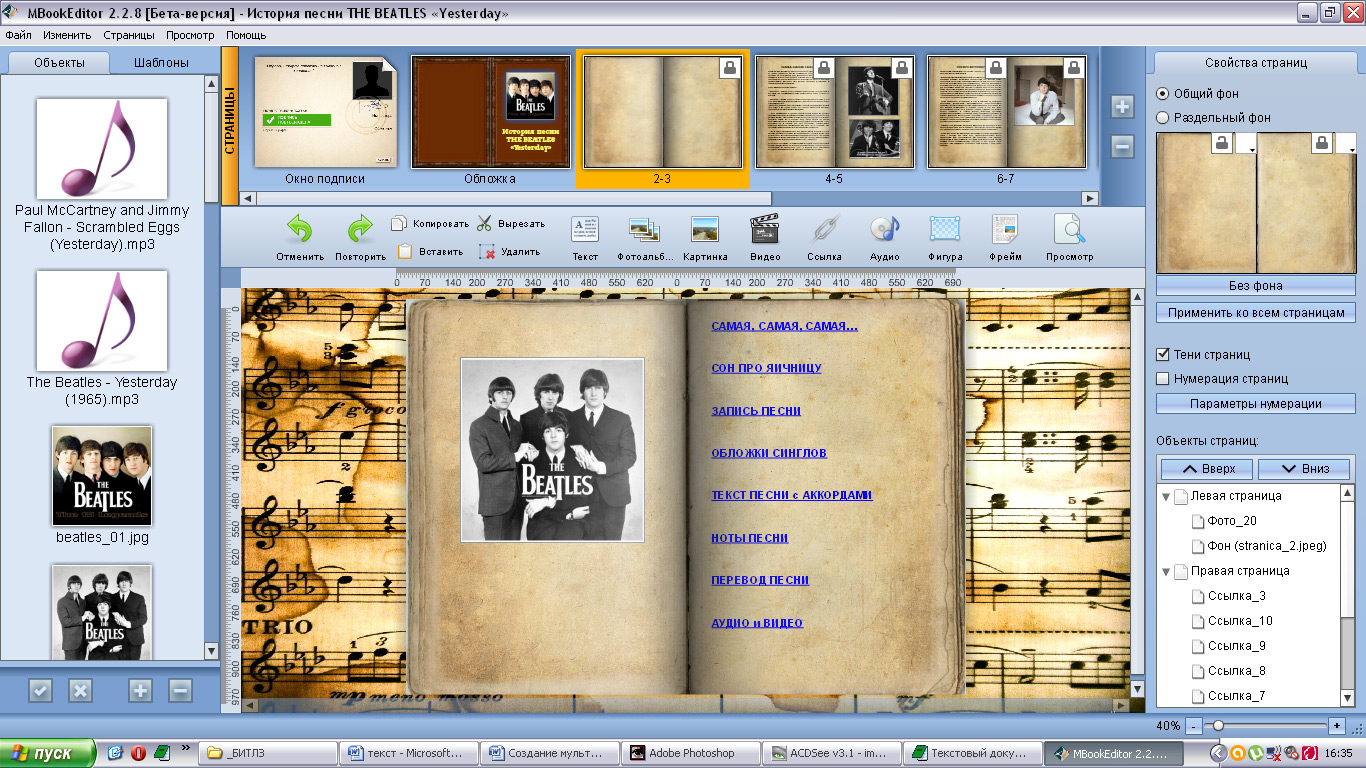Click the Paste (Вставить) toolbar item
1366x768 pixels.
[430, 252]
